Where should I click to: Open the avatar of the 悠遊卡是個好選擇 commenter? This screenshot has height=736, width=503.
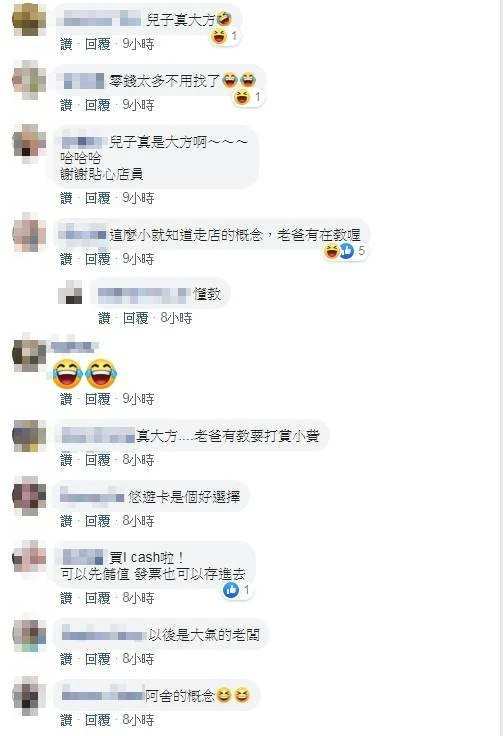point(29,496)
